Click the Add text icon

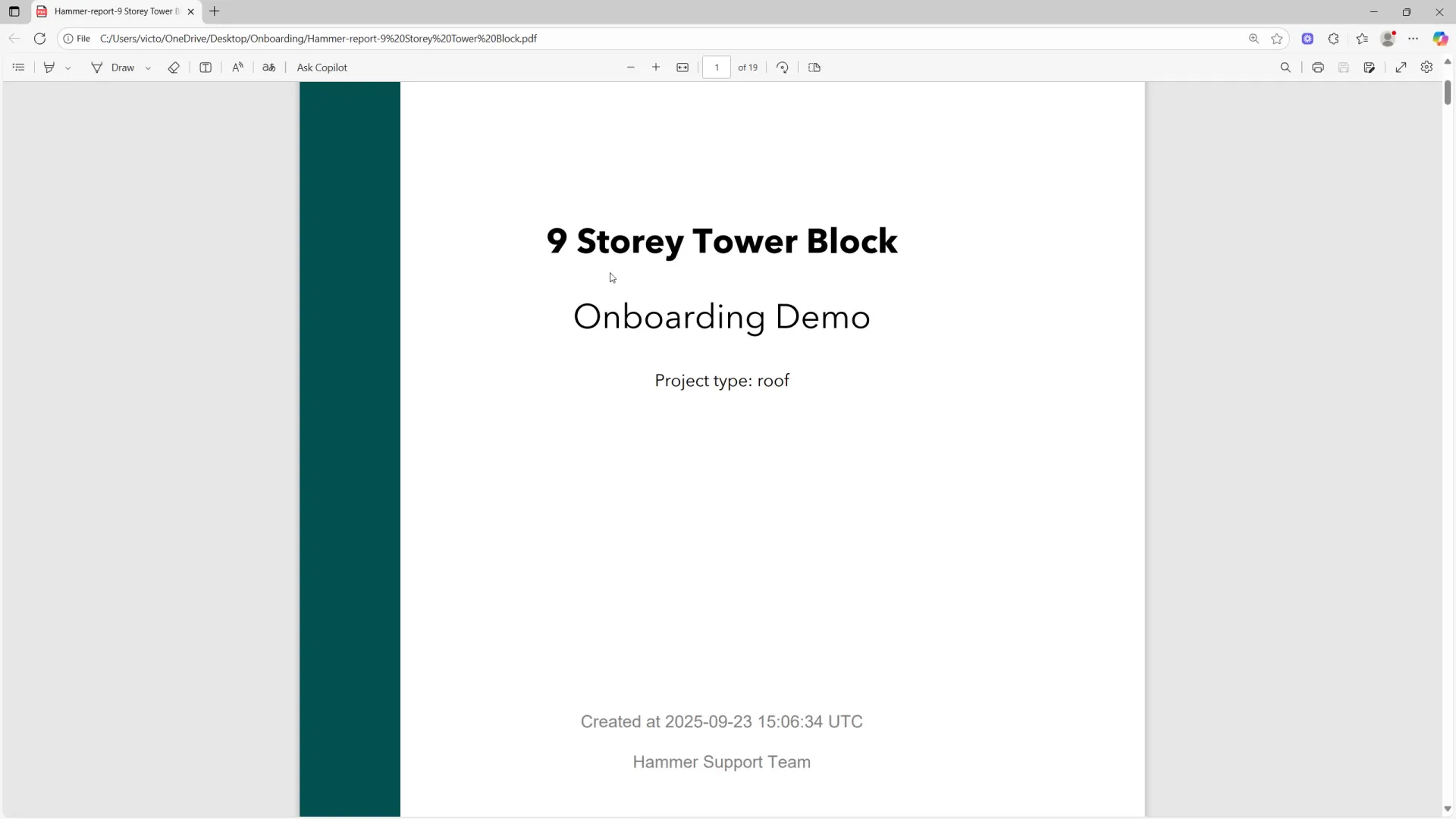click(206, 67)
